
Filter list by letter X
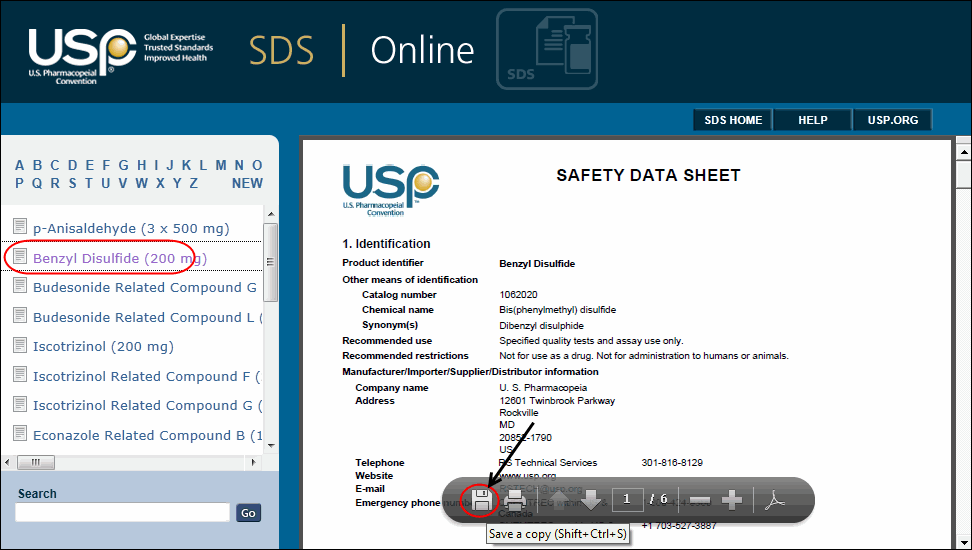pos(161,184)
